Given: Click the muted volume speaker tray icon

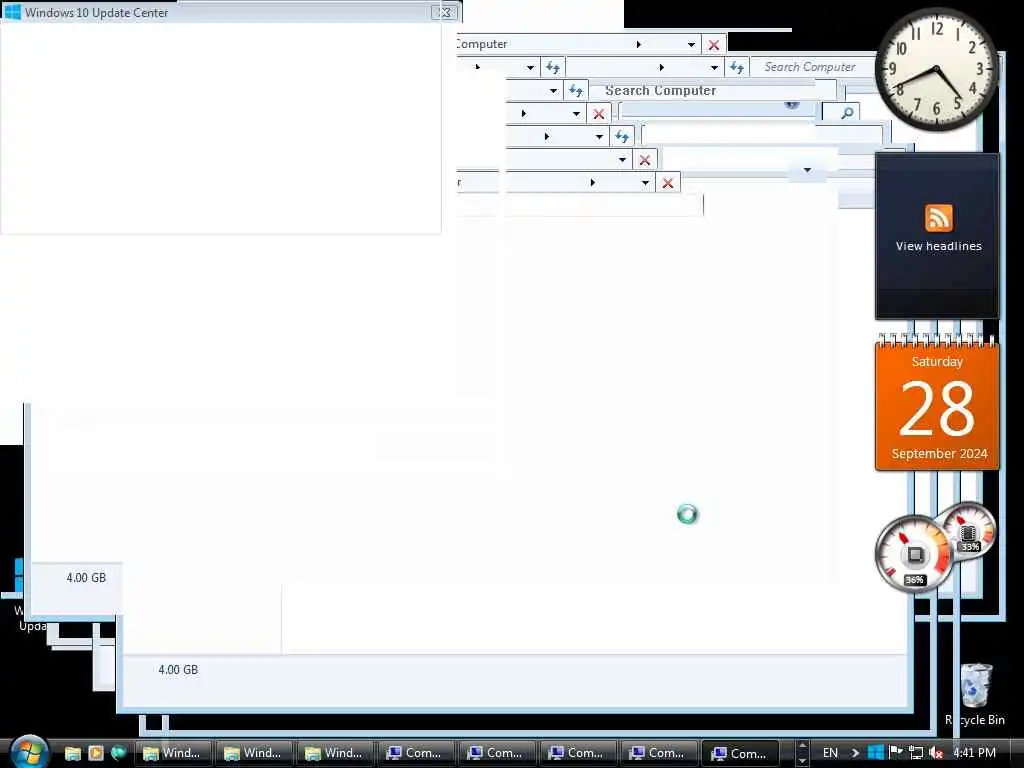Looking at the screenshot, I should pos(936,752).
